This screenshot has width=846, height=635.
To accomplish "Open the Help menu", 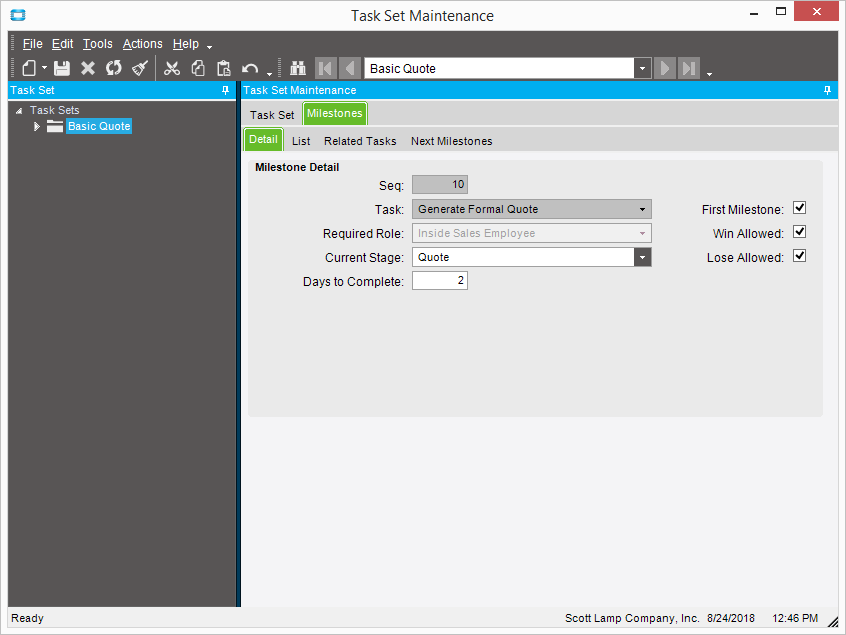I will pyautogui.click(x=186, y=44).
